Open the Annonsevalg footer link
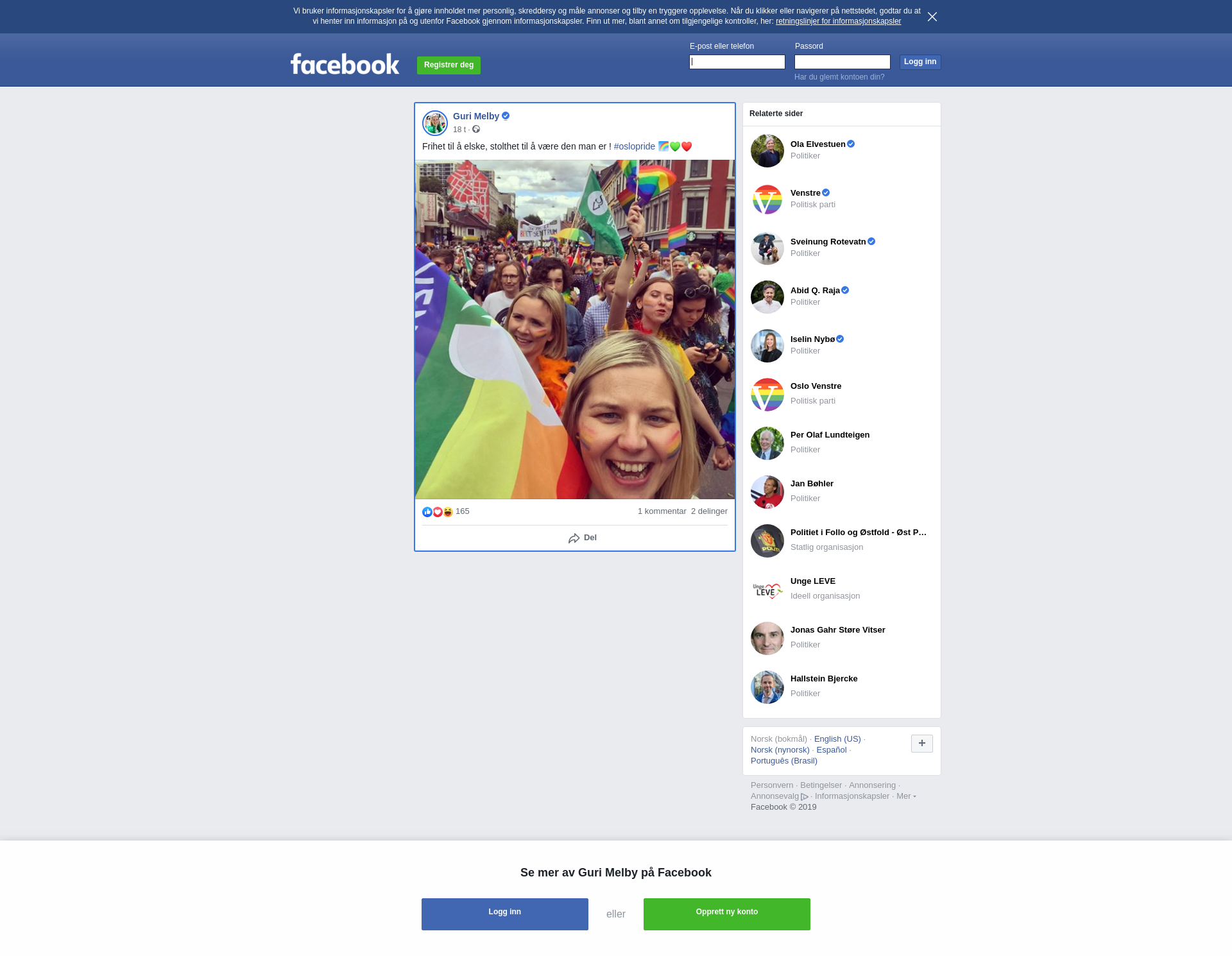 (779, 796)
